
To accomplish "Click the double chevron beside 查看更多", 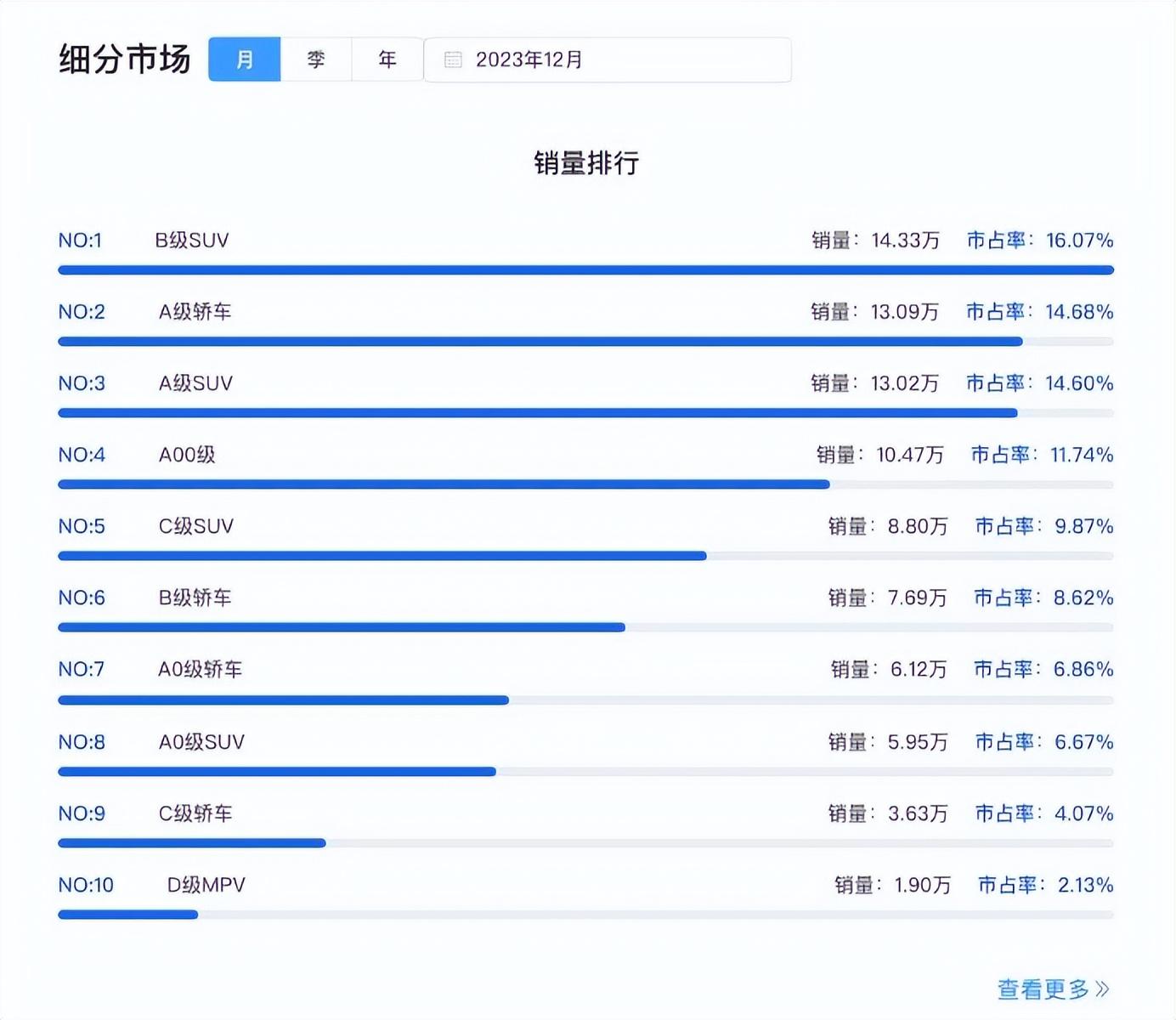I will [x=1102, y=989].
